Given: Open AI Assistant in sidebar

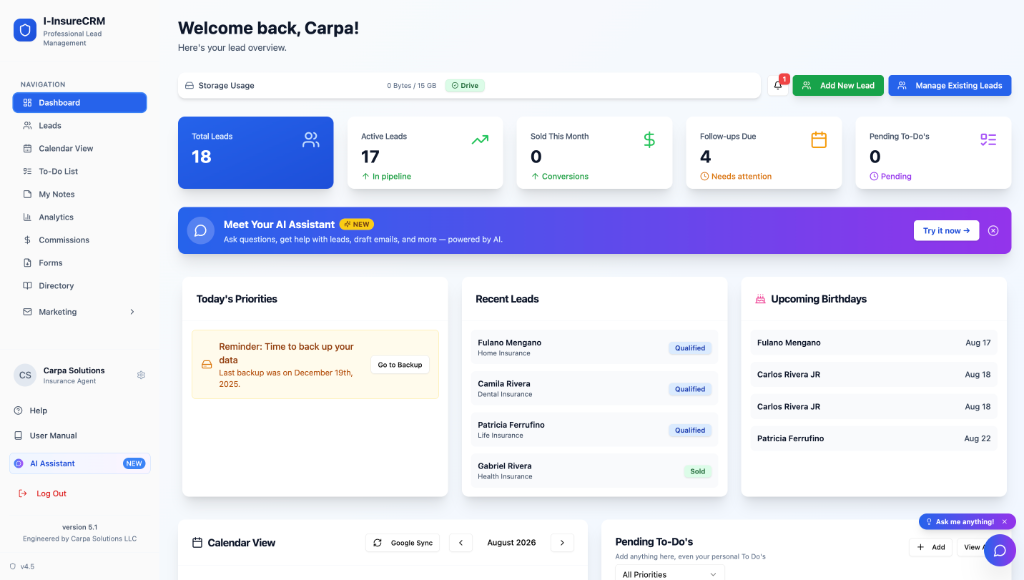Looking at the screenshot, I should [x=80, y=463].
